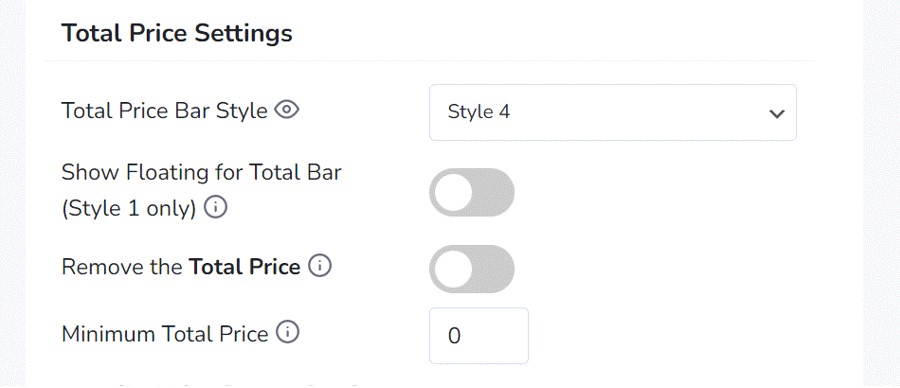900x388 pixels.
Task: Click the (Style 1 only) text
Action: pos(129,209)
